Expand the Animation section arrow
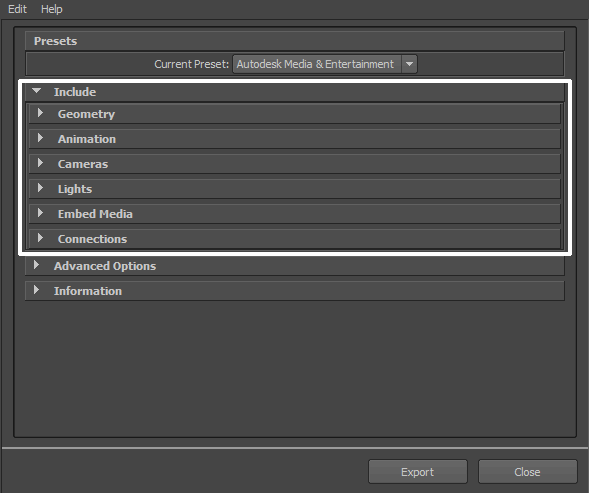The image size is (589, 493). coord(41,138)
